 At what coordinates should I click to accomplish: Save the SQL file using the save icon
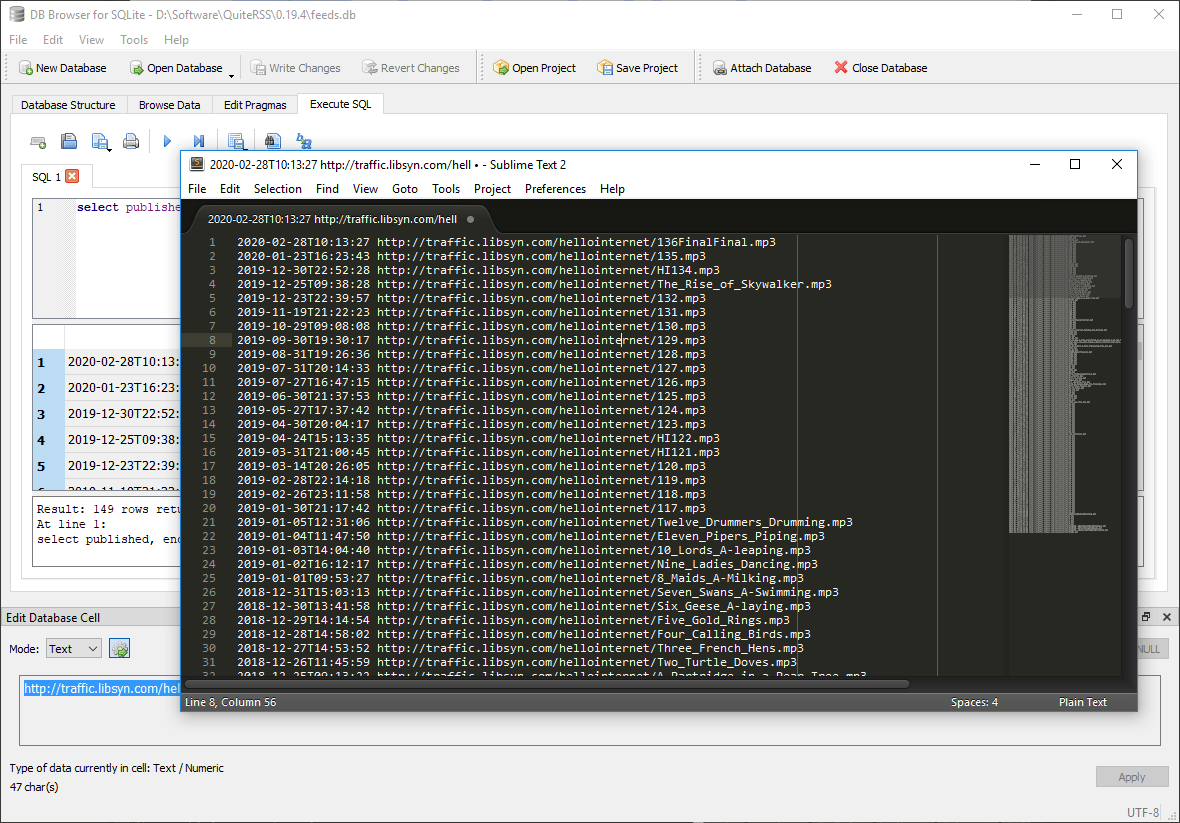pyautogui.click(x=100, y=140)
